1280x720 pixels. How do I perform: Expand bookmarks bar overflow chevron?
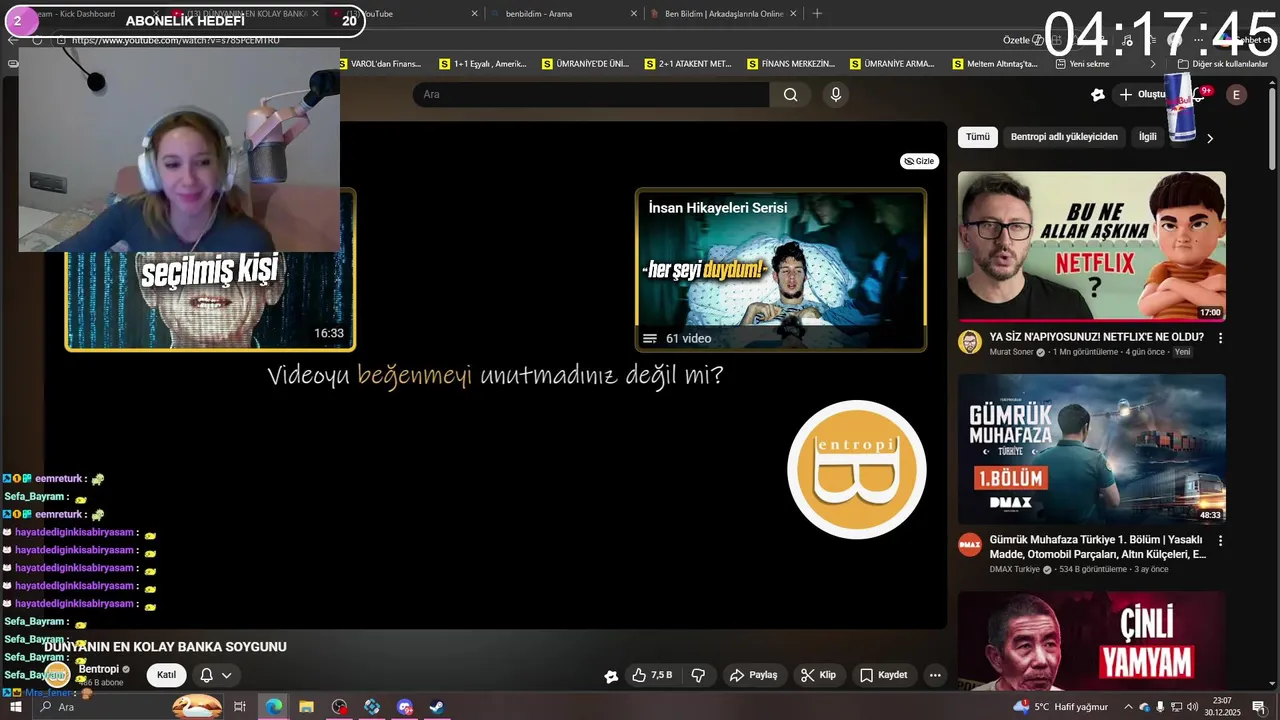(x=1153, y=64)
